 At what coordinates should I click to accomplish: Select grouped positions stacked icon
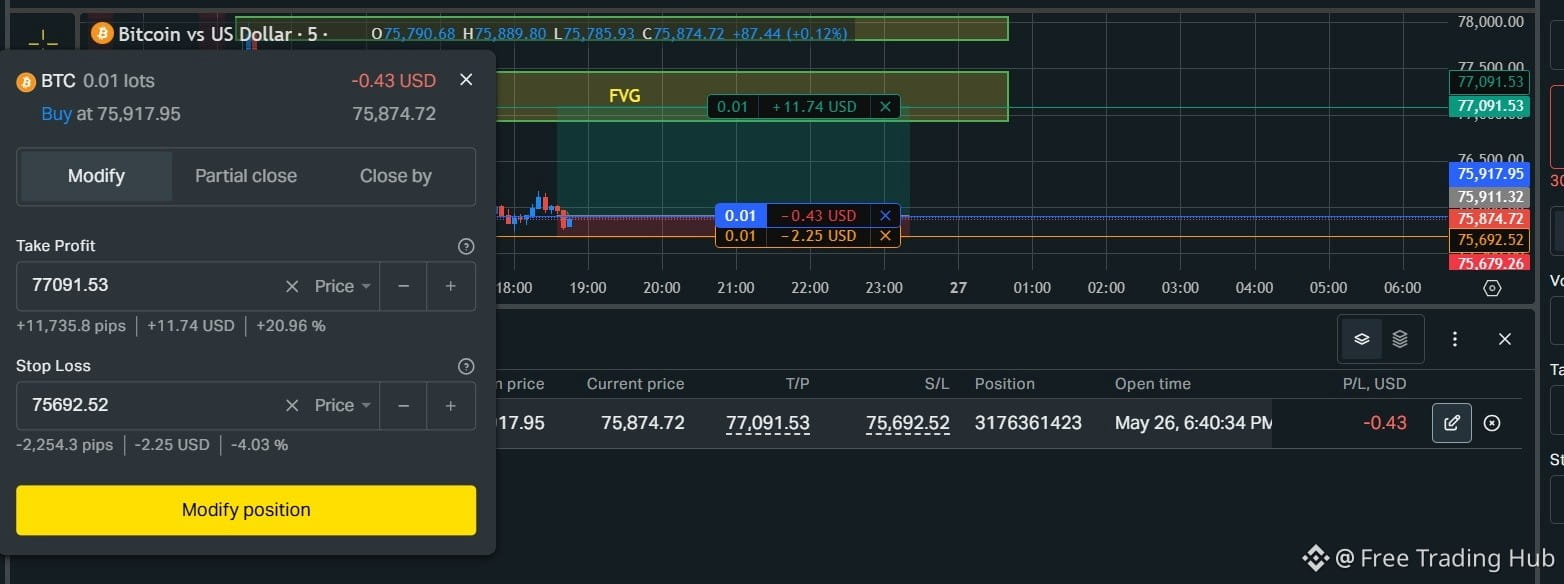pyautogui.click(x=1400, y=339)
